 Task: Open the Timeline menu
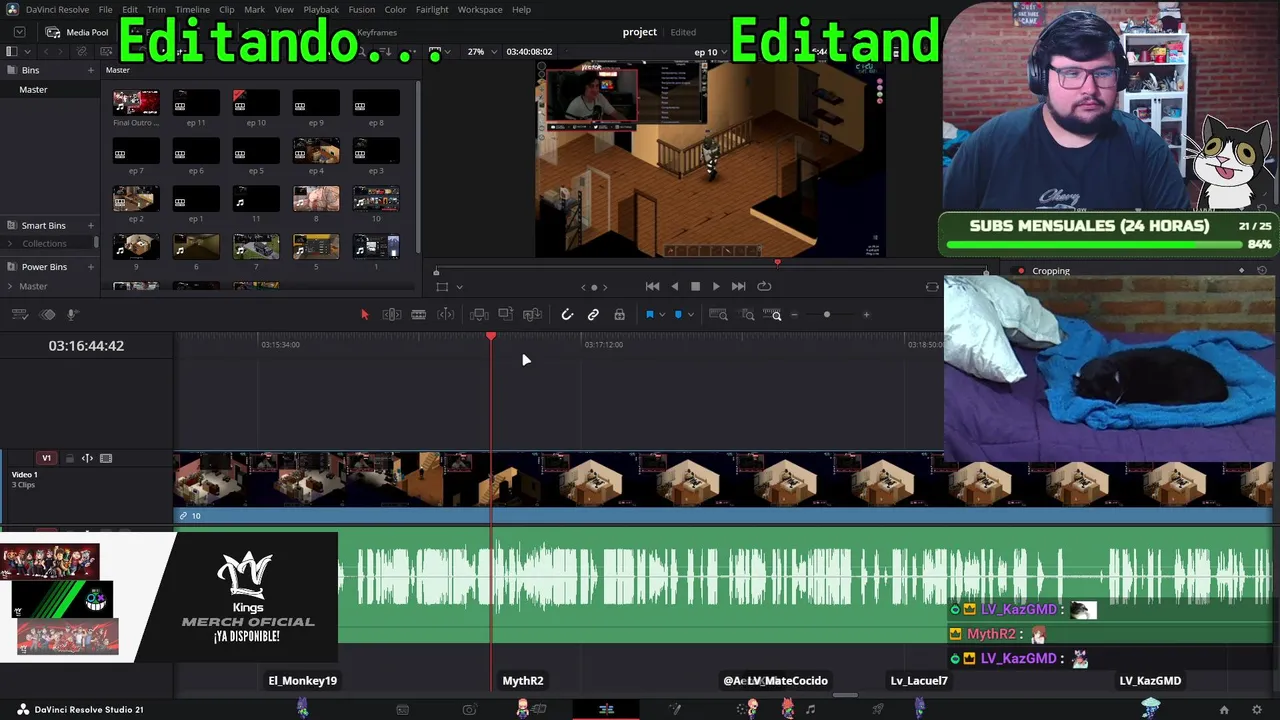coord(192,10)
